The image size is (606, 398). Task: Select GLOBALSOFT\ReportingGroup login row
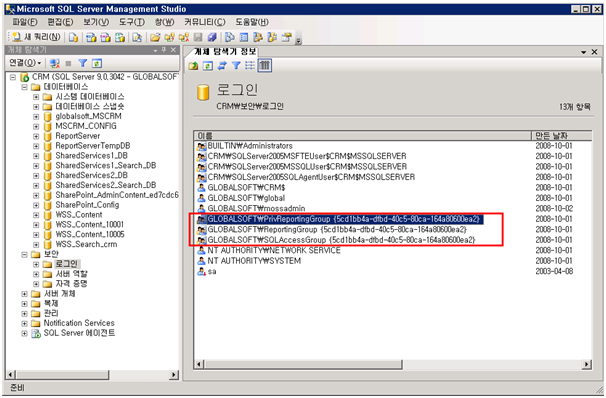337,230
